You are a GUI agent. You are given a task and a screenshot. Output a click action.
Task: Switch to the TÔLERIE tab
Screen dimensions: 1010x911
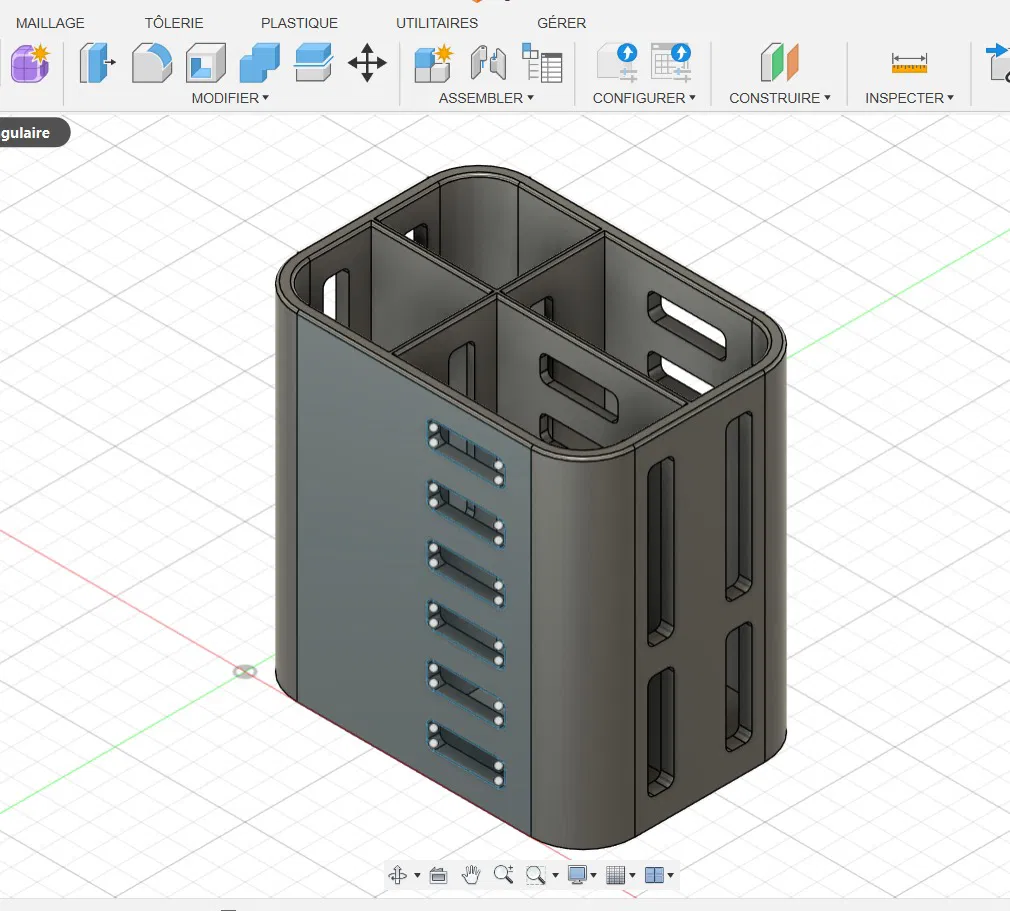click(174, 23)
